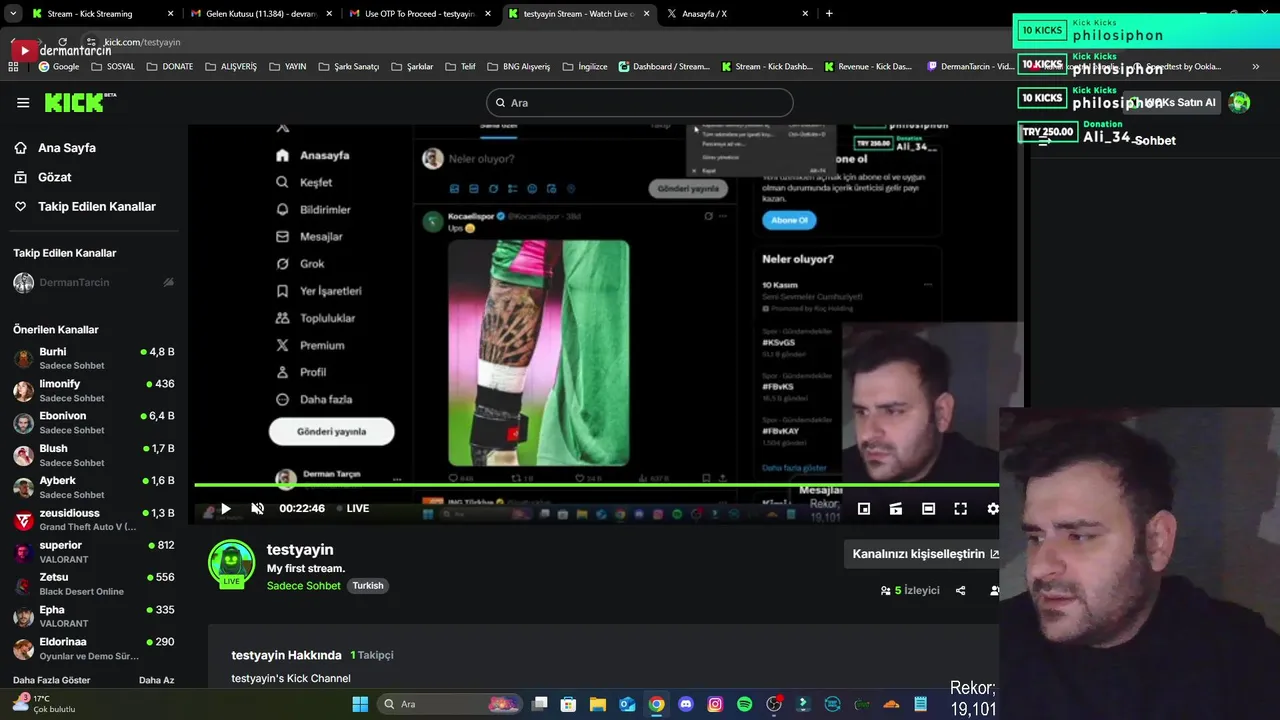Screen dimensions: 1280x720
Task: Close the Anasayfa / X tab
Action: [805, 14]
